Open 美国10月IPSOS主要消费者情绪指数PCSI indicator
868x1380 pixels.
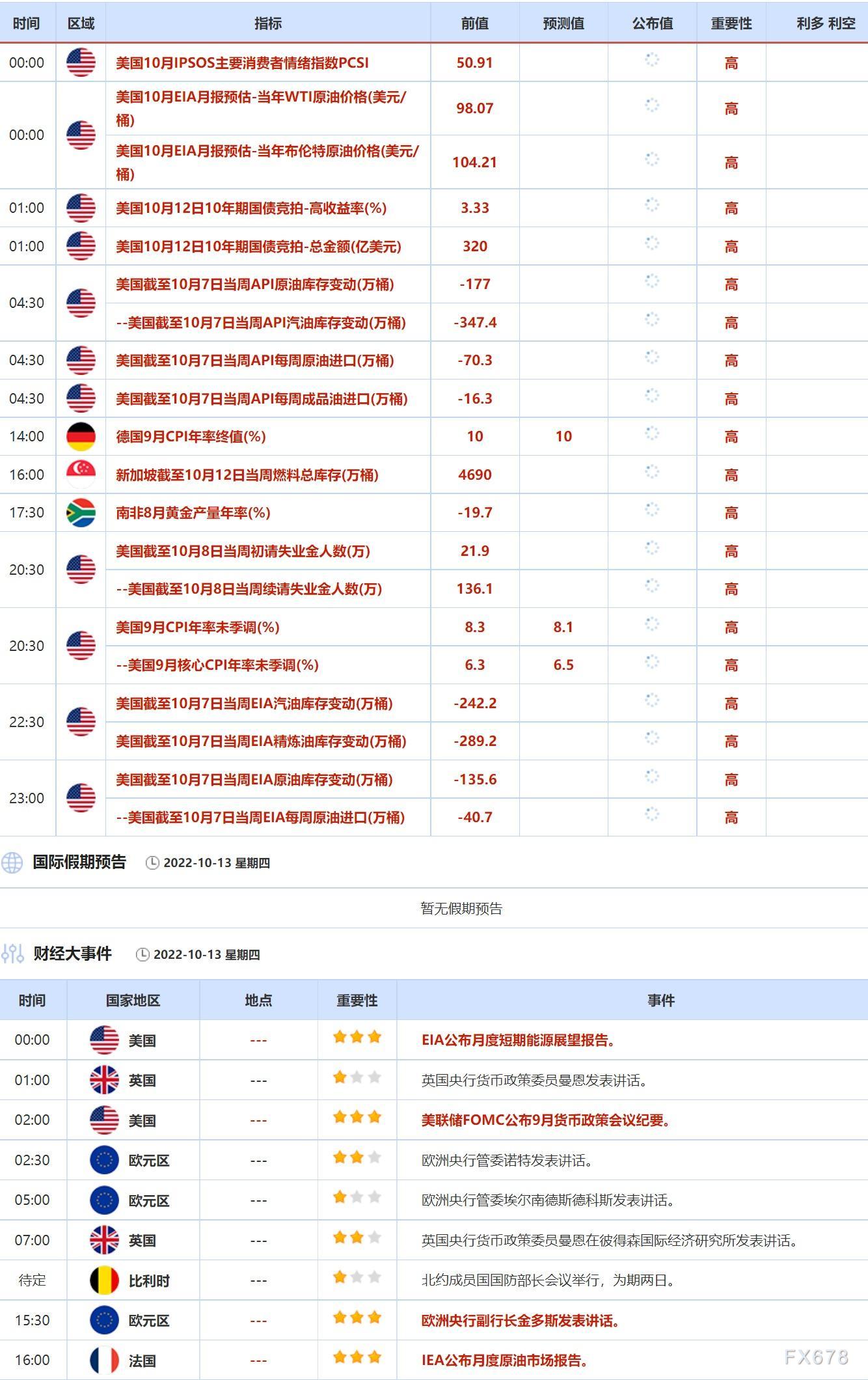coord(242,63)
